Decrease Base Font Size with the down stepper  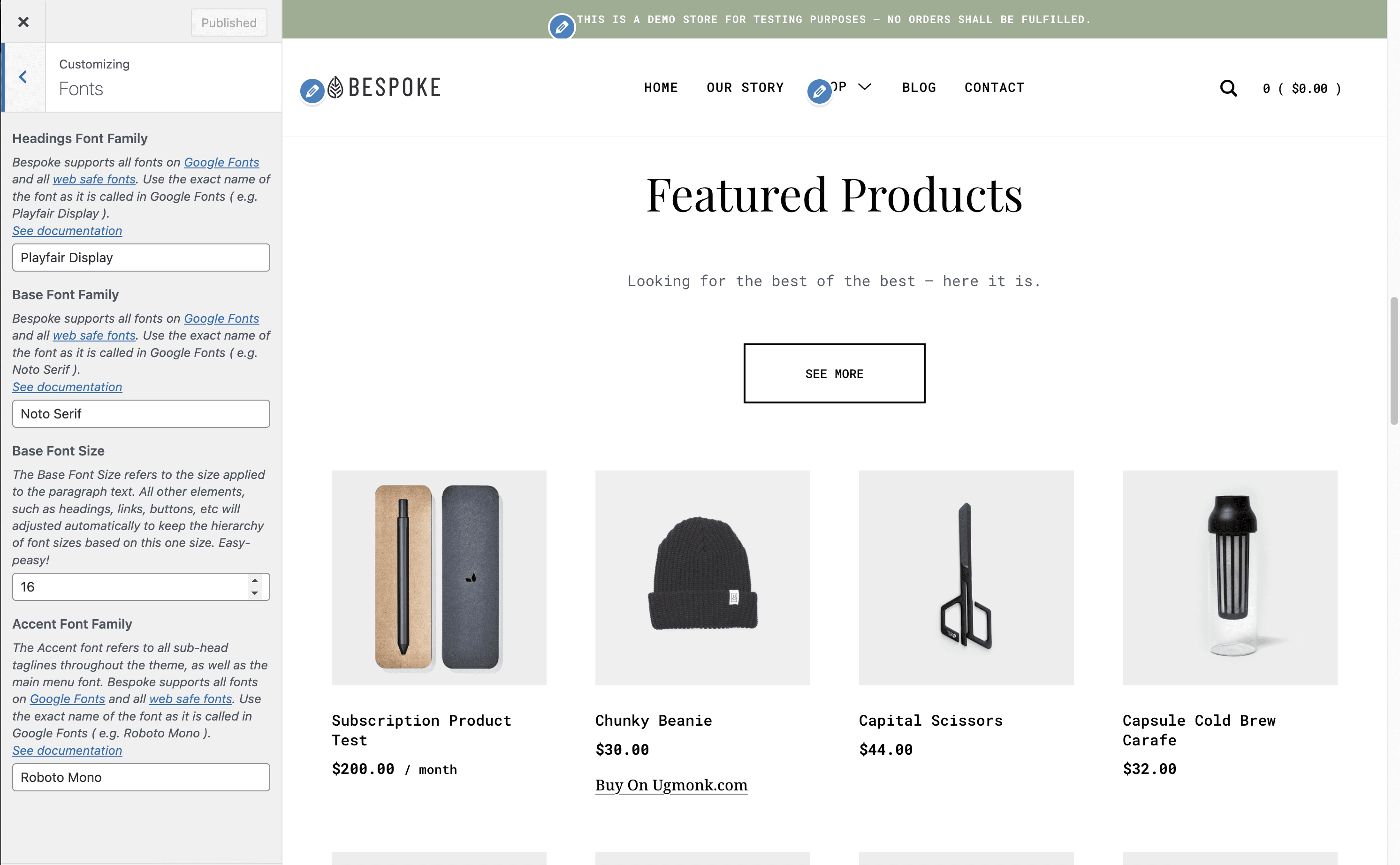pos(255,592)
